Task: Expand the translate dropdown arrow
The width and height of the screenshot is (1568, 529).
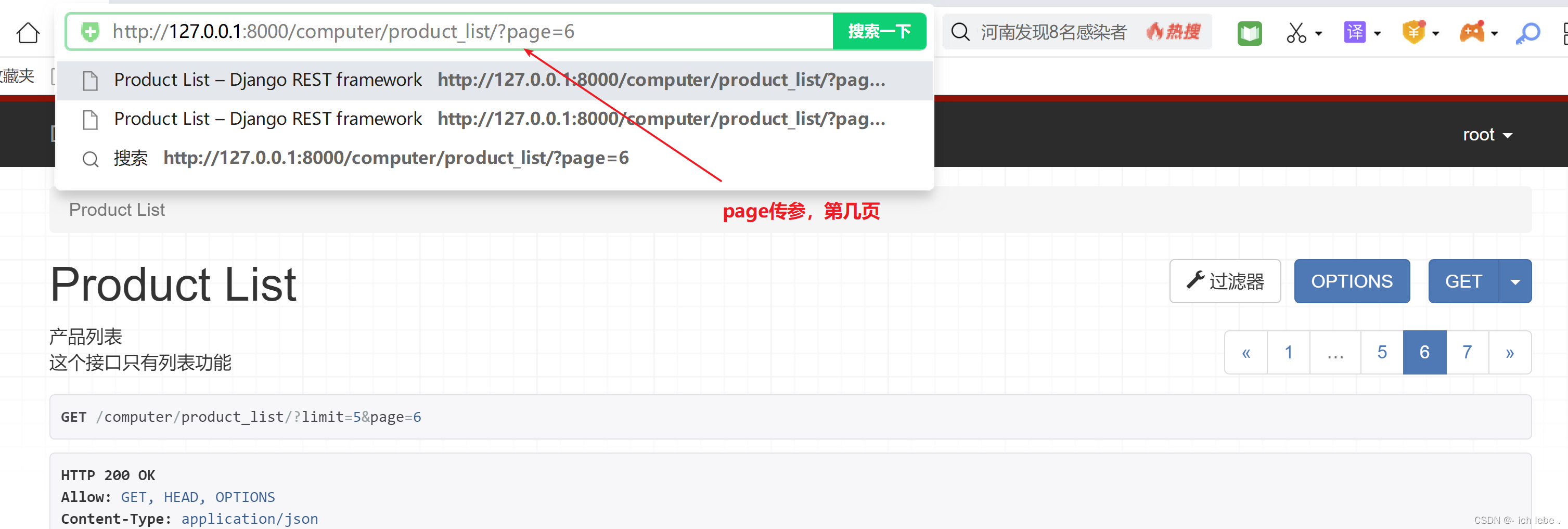Action: (1377, 33)
